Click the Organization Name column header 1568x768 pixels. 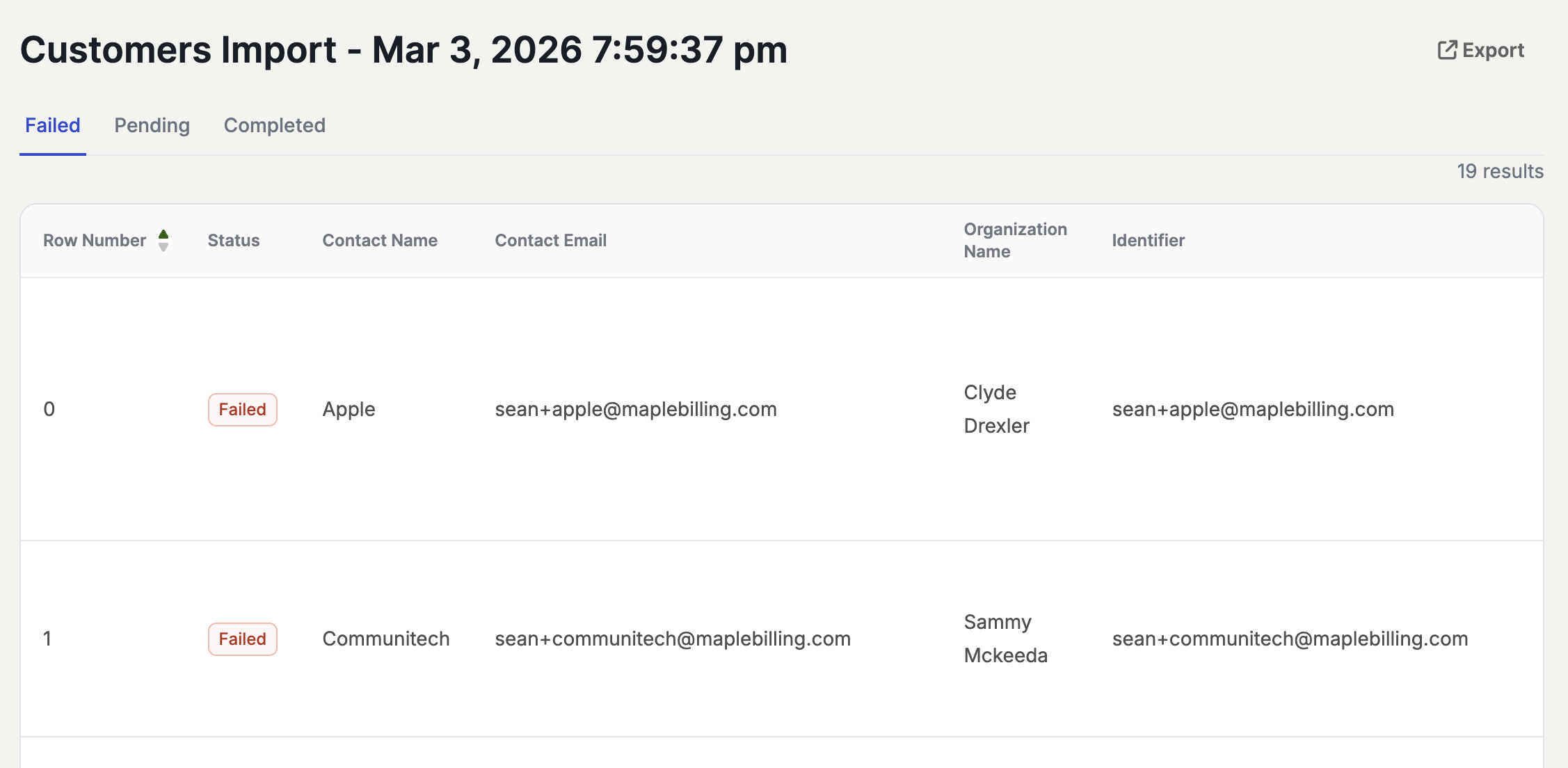pos(1015,240)
